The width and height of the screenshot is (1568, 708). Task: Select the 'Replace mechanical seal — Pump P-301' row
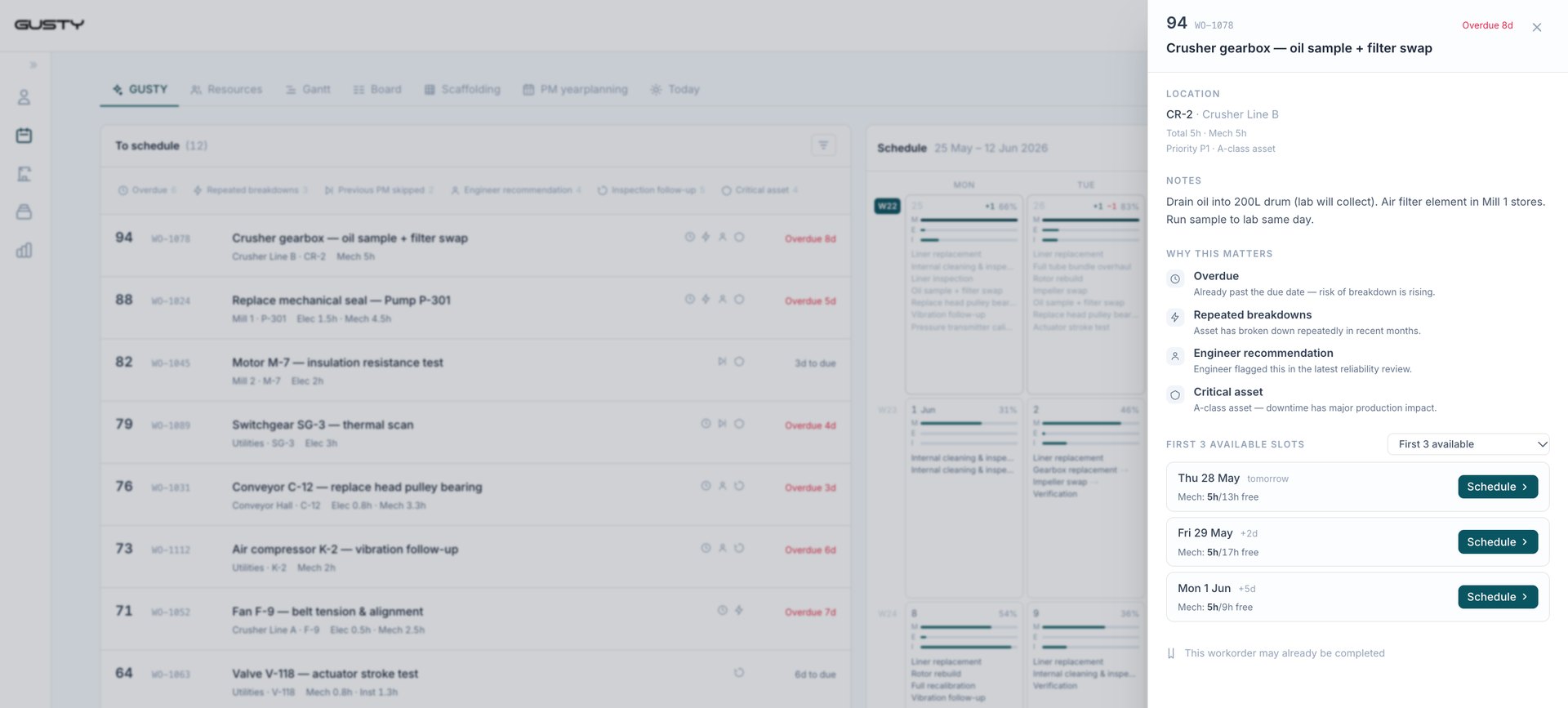pos(475,308)
